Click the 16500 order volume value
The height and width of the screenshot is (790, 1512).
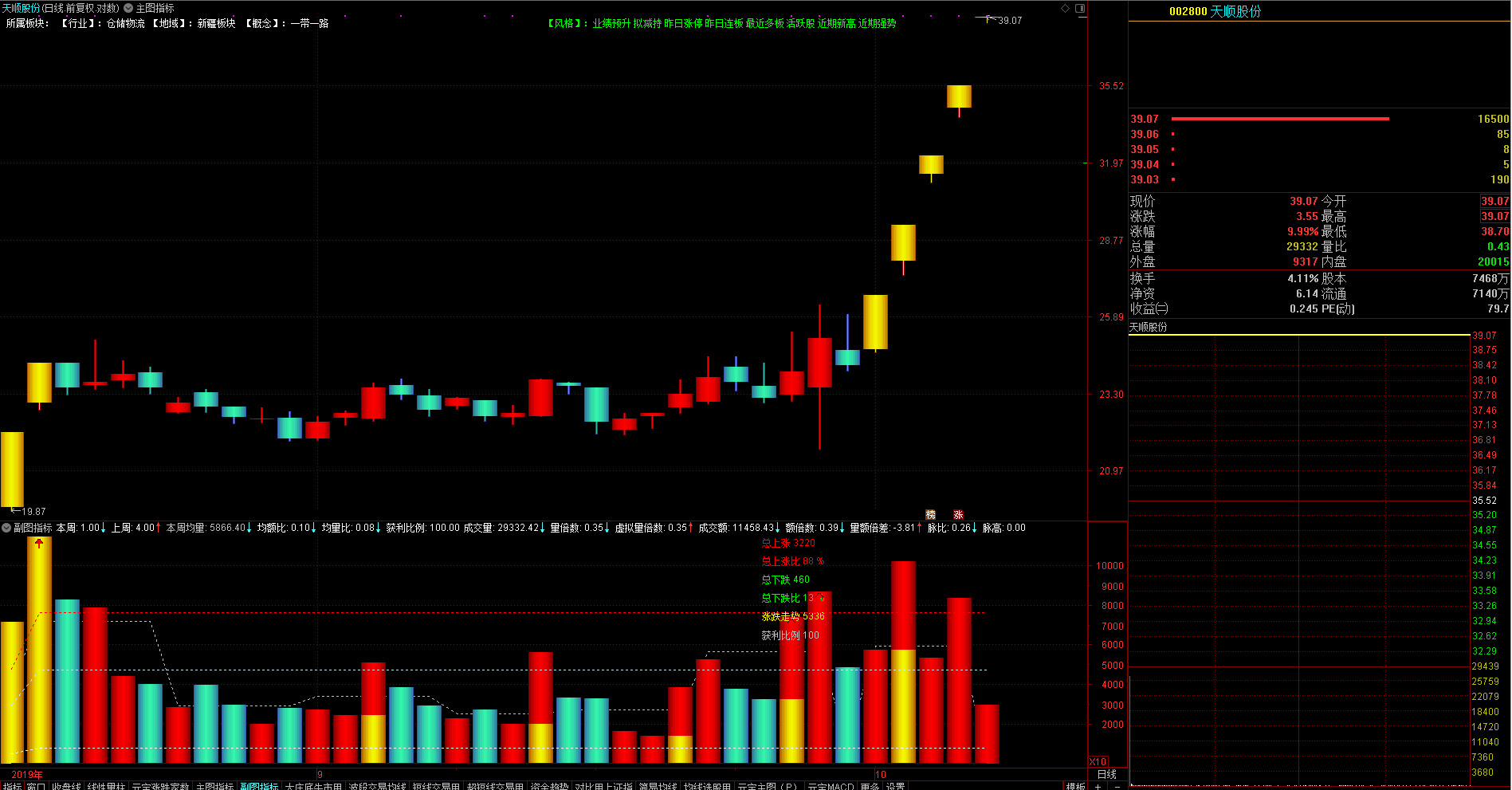click(1493, 119)
